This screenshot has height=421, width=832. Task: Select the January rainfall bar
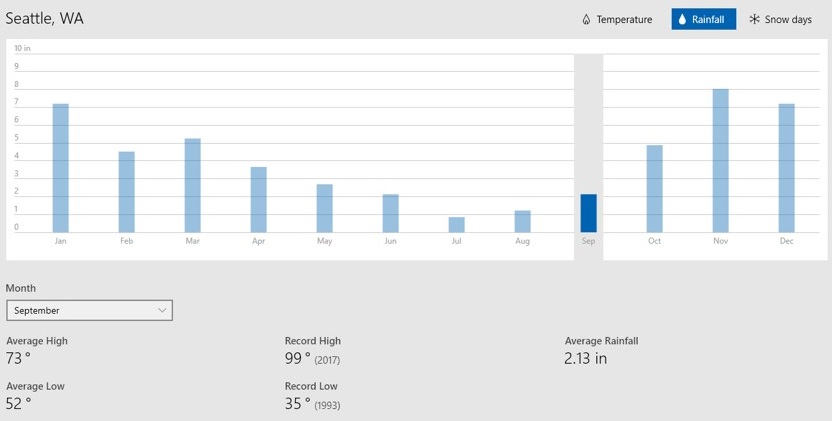pos(61,168)
